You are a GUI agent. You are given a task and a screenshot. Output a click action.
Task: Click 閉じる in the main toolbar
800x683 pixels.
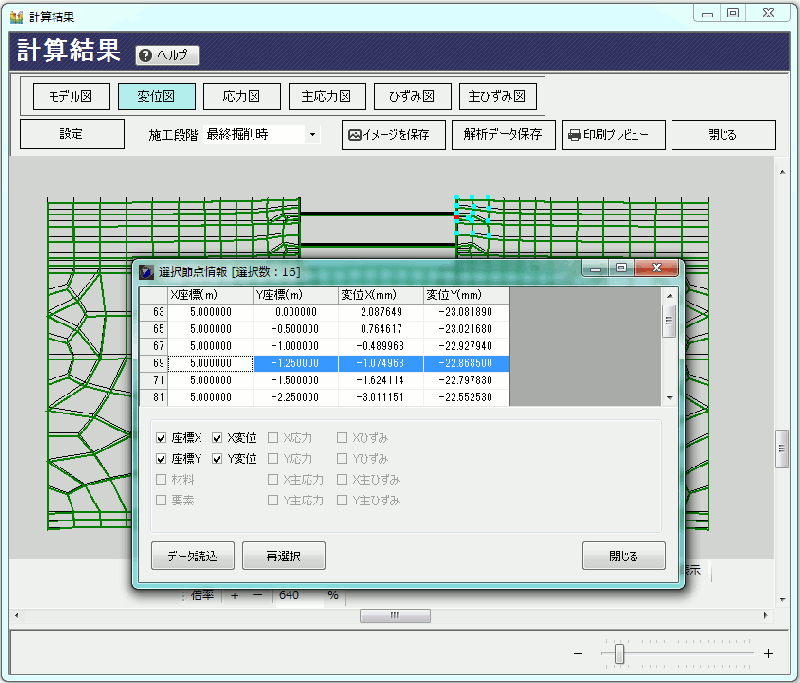click(x=723, y=135)
